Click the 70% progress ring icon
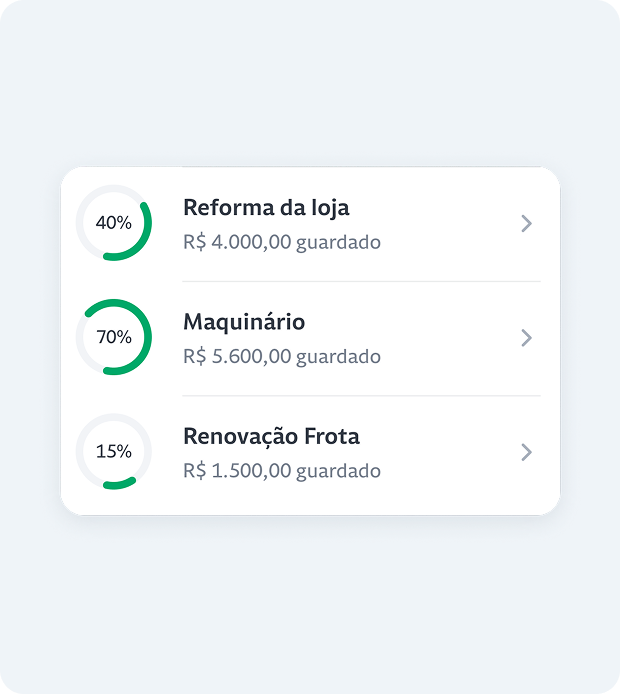 click(x=114, y=337)
